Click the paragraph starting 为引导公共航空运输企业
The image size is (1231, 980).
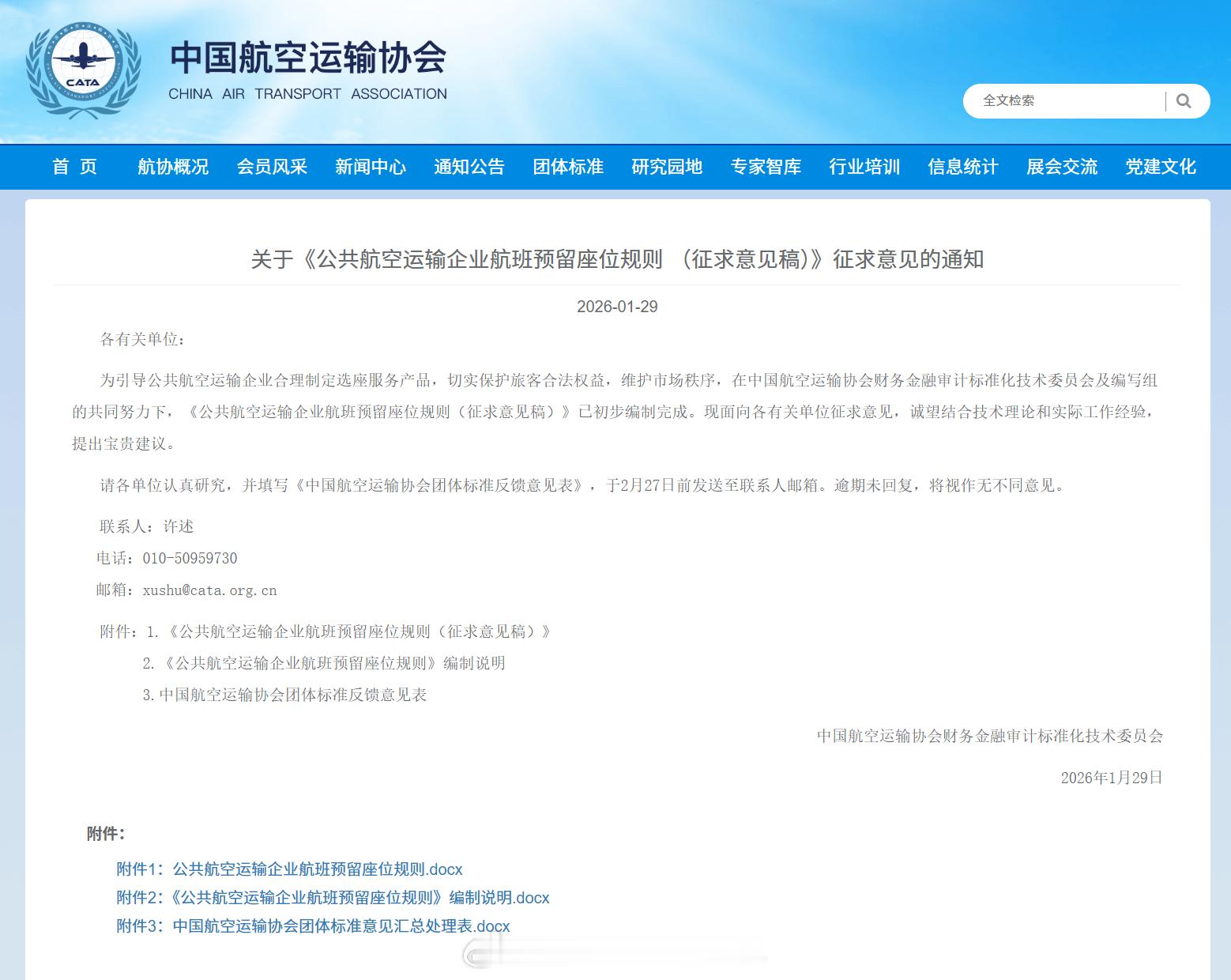pos(617,412)
